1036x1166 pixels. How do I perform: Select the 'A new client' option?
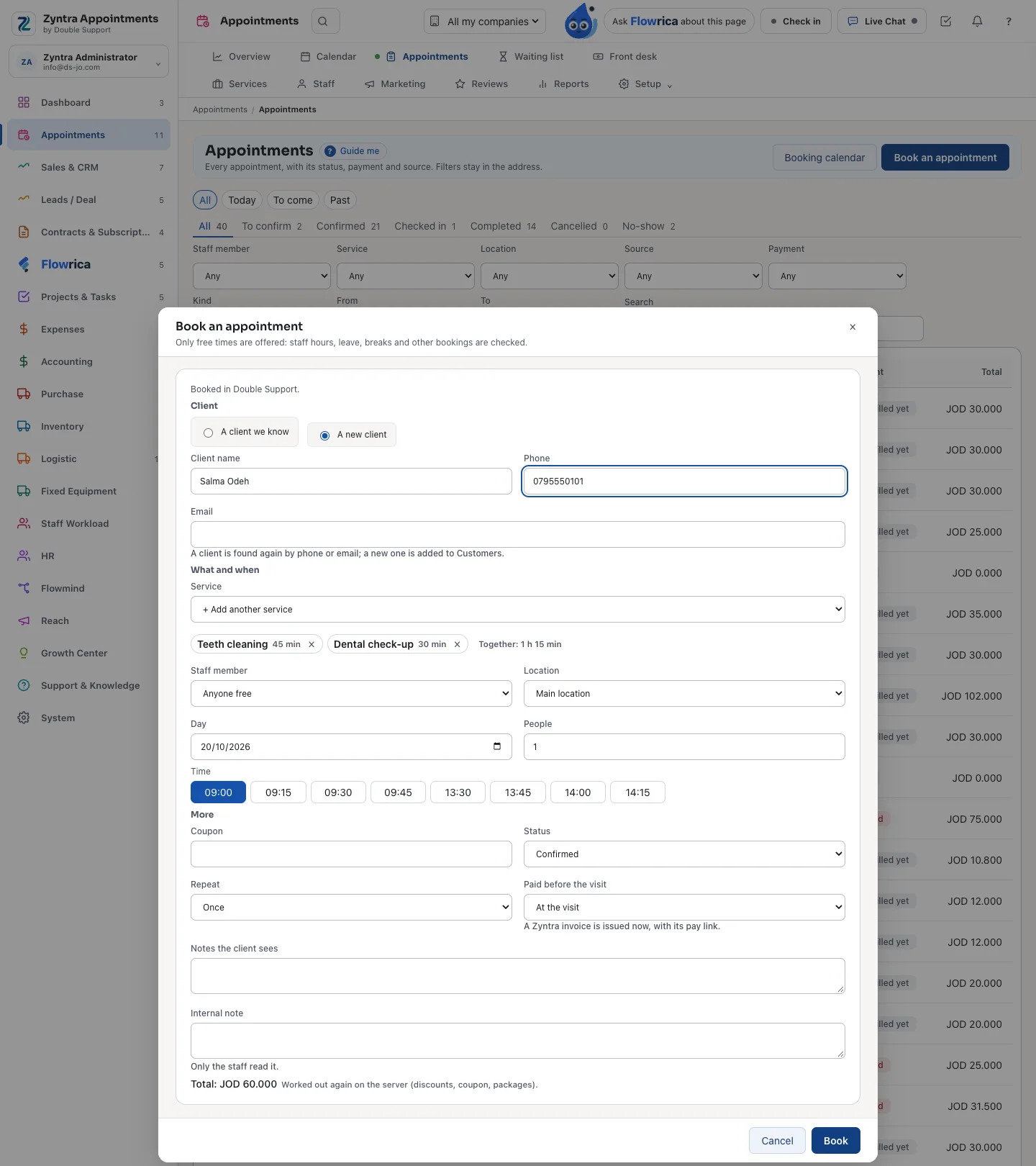click(352, 435)
